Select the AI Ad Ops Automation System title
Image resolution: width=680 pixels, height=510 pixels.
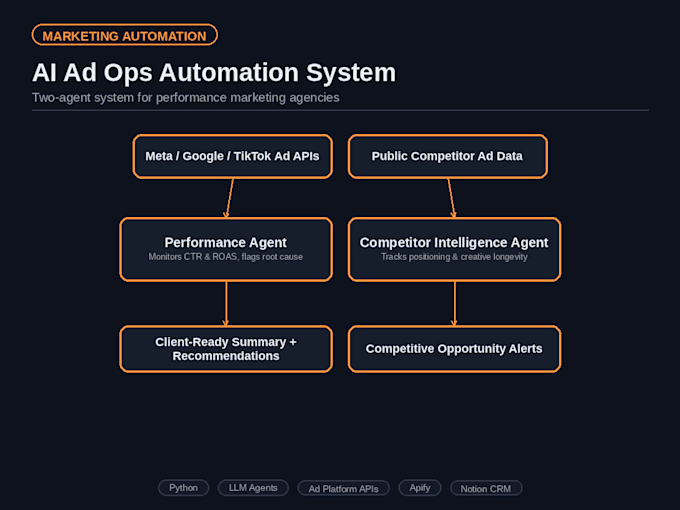click(214, 72)
